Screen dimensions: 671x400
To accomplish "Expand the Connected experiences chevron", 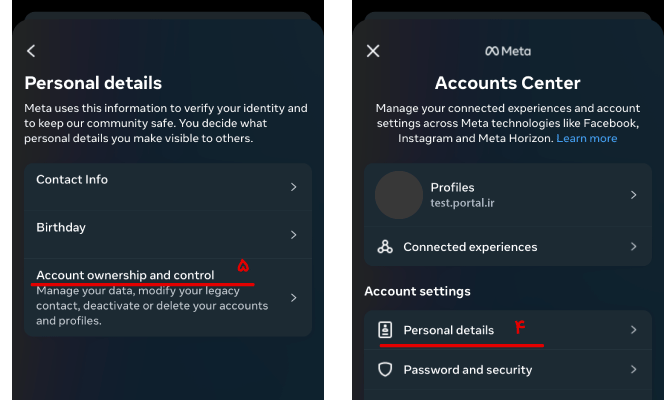I will tap(633, 247).
